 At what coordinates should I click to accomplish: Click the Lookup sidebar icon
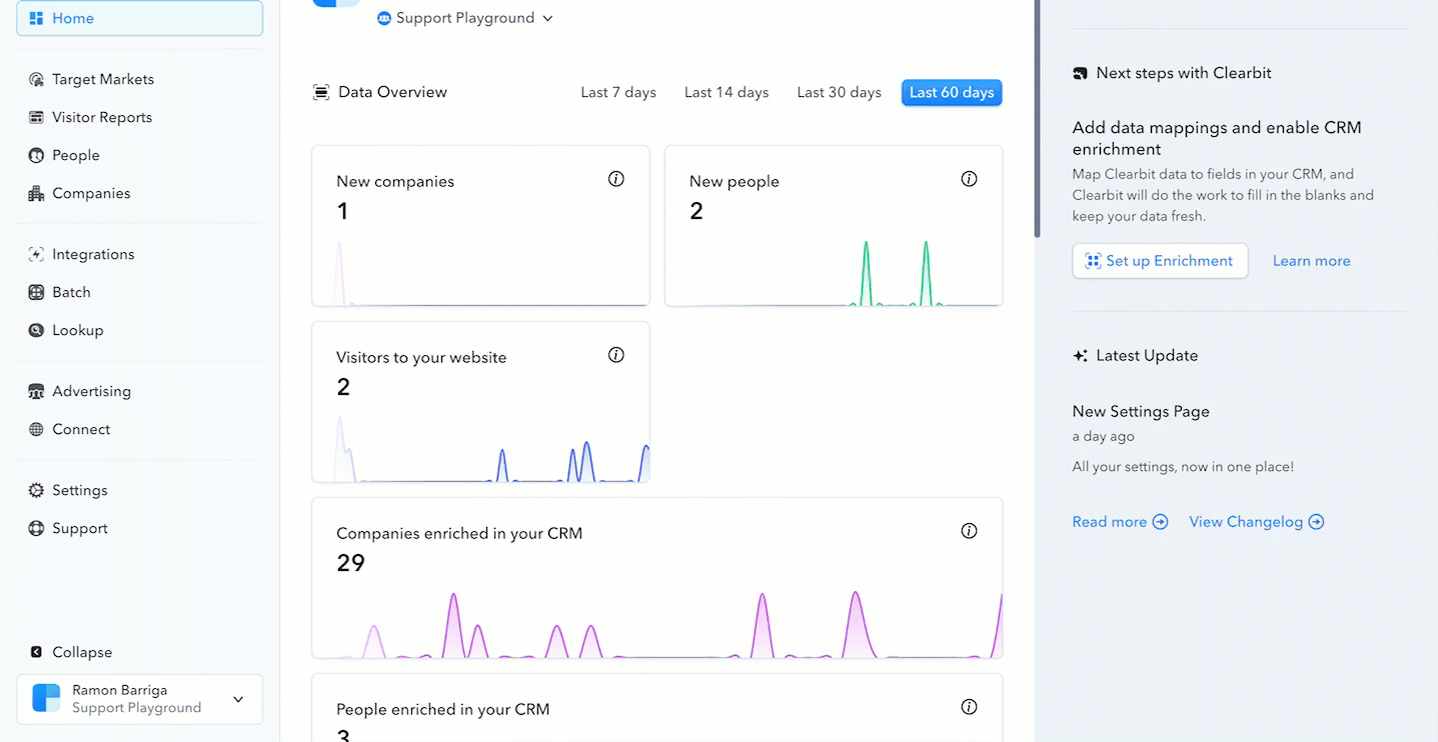click(37, 330)
